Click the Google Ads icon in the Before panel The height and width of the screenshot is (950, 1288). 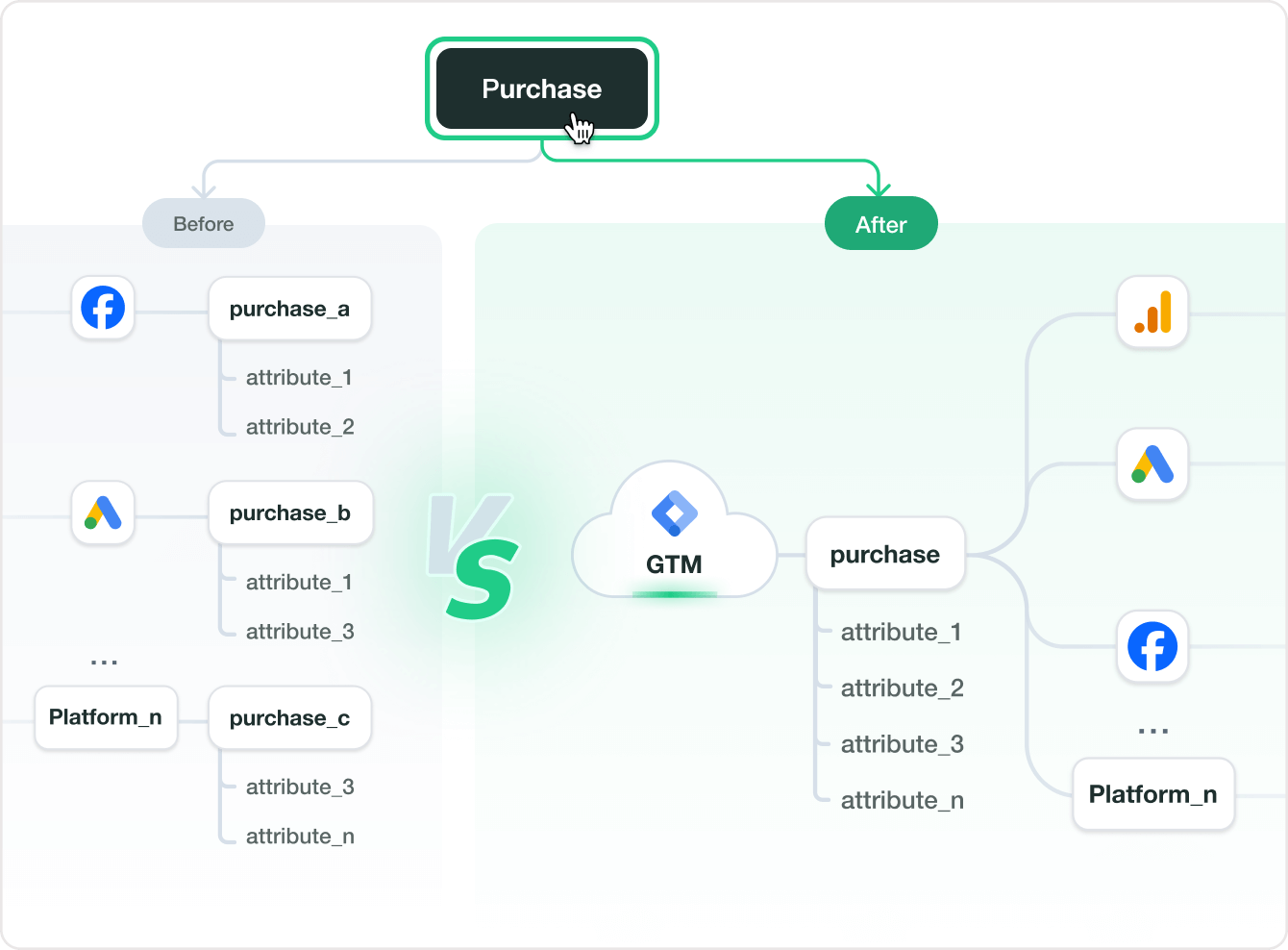(x=103, y=512)
